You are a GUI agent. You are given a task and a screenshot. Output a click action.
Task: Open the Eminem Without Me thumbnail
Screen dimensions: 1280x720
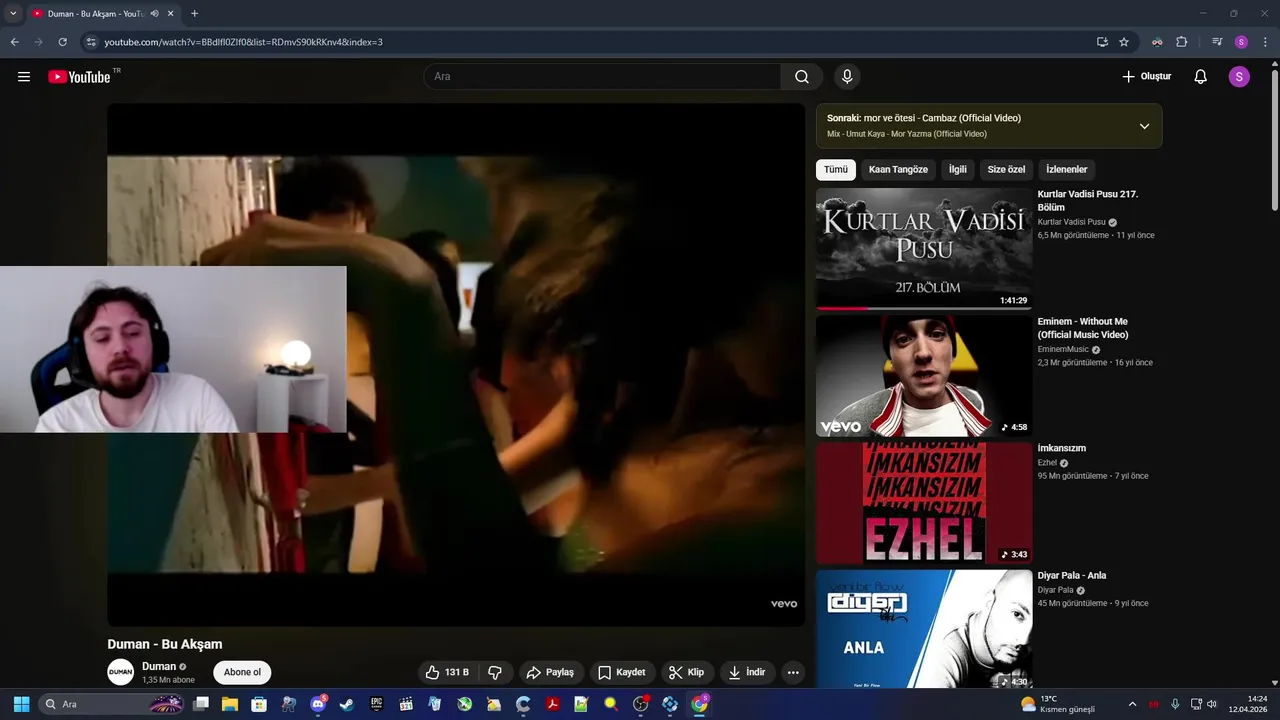[x=924, y=376]
